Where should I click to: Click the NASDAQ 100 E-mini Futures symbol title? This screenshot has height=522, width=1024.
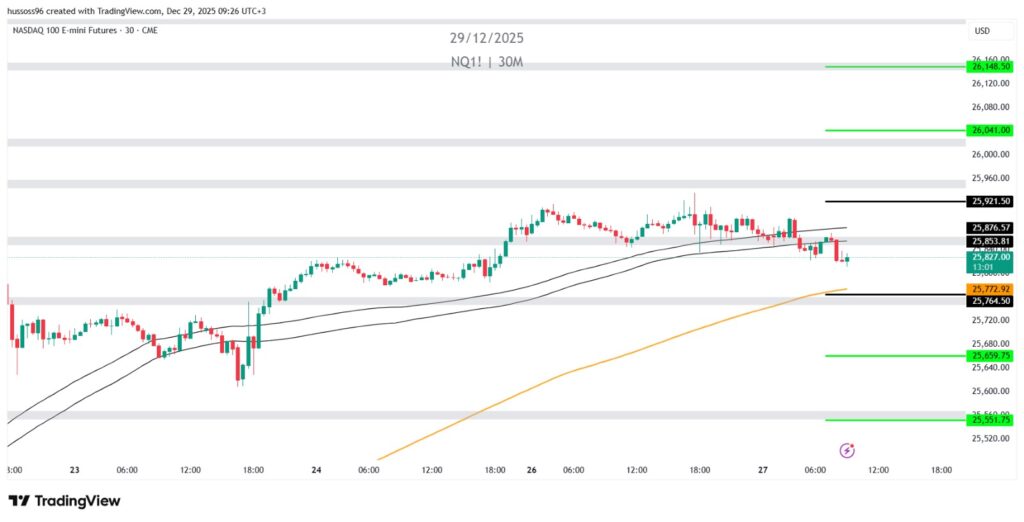point(87,30)
